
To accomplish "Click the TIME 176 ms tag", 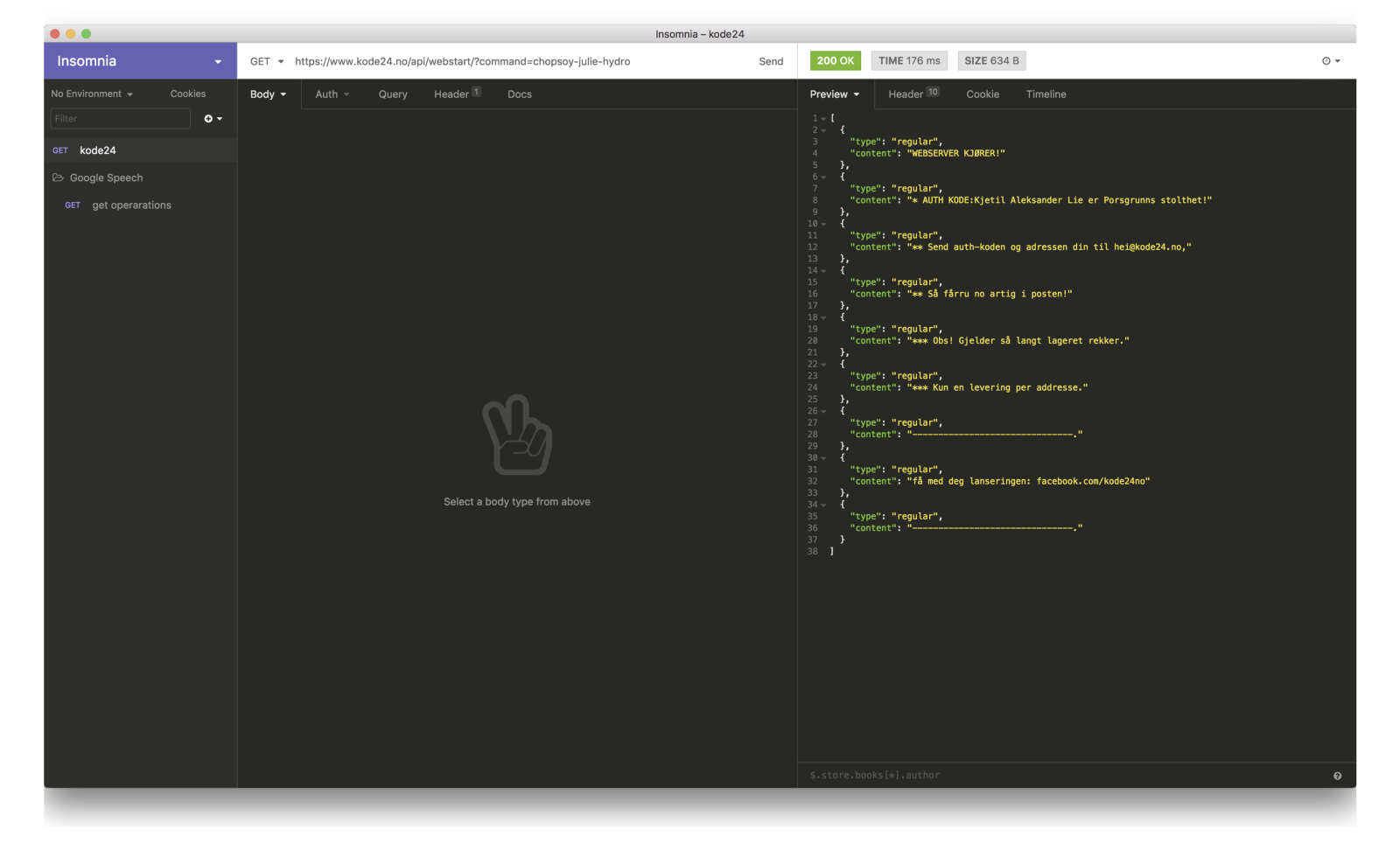I will [x=909, y=61].
